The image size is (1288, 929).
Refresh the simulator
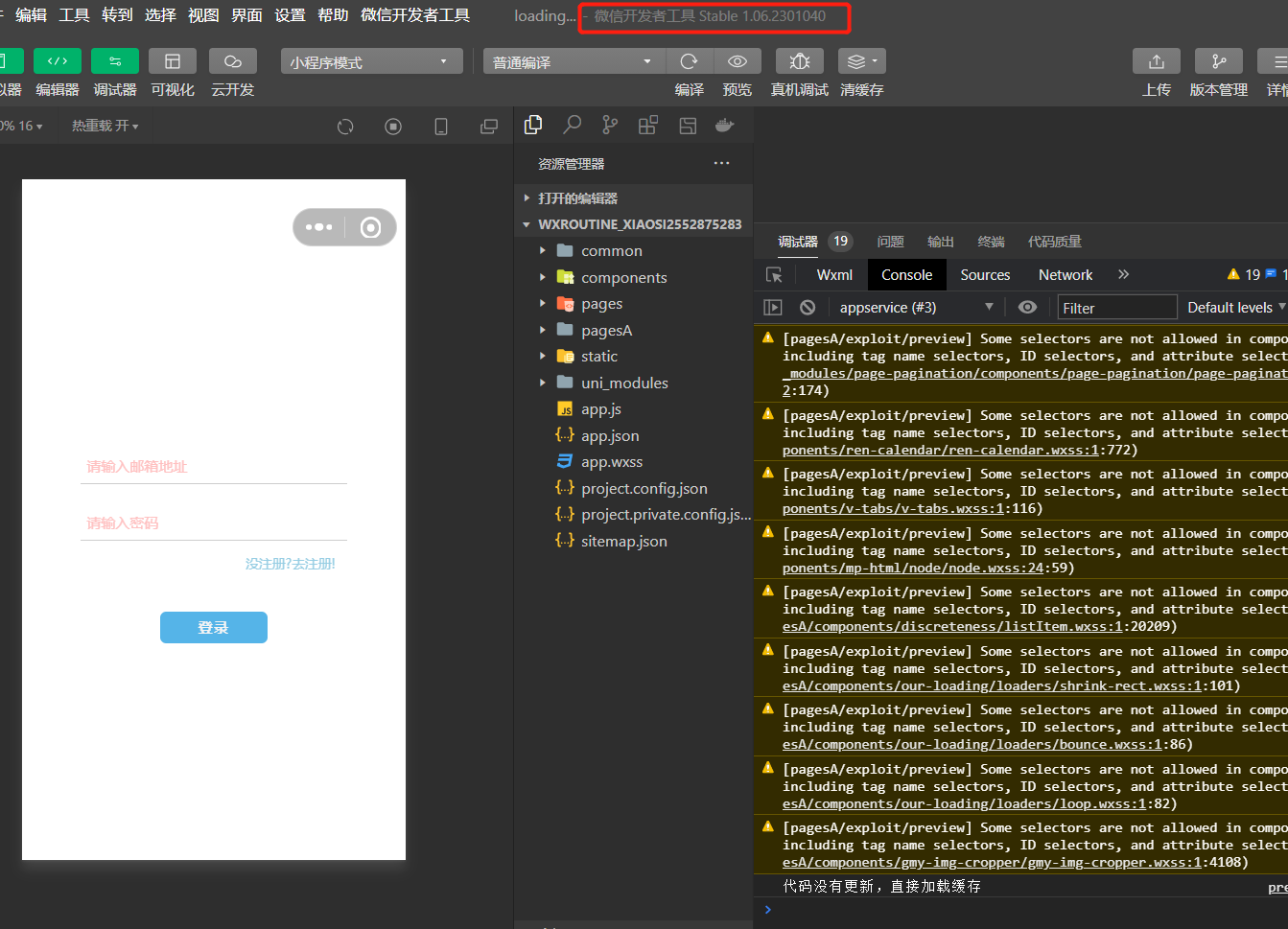[345, 127]
